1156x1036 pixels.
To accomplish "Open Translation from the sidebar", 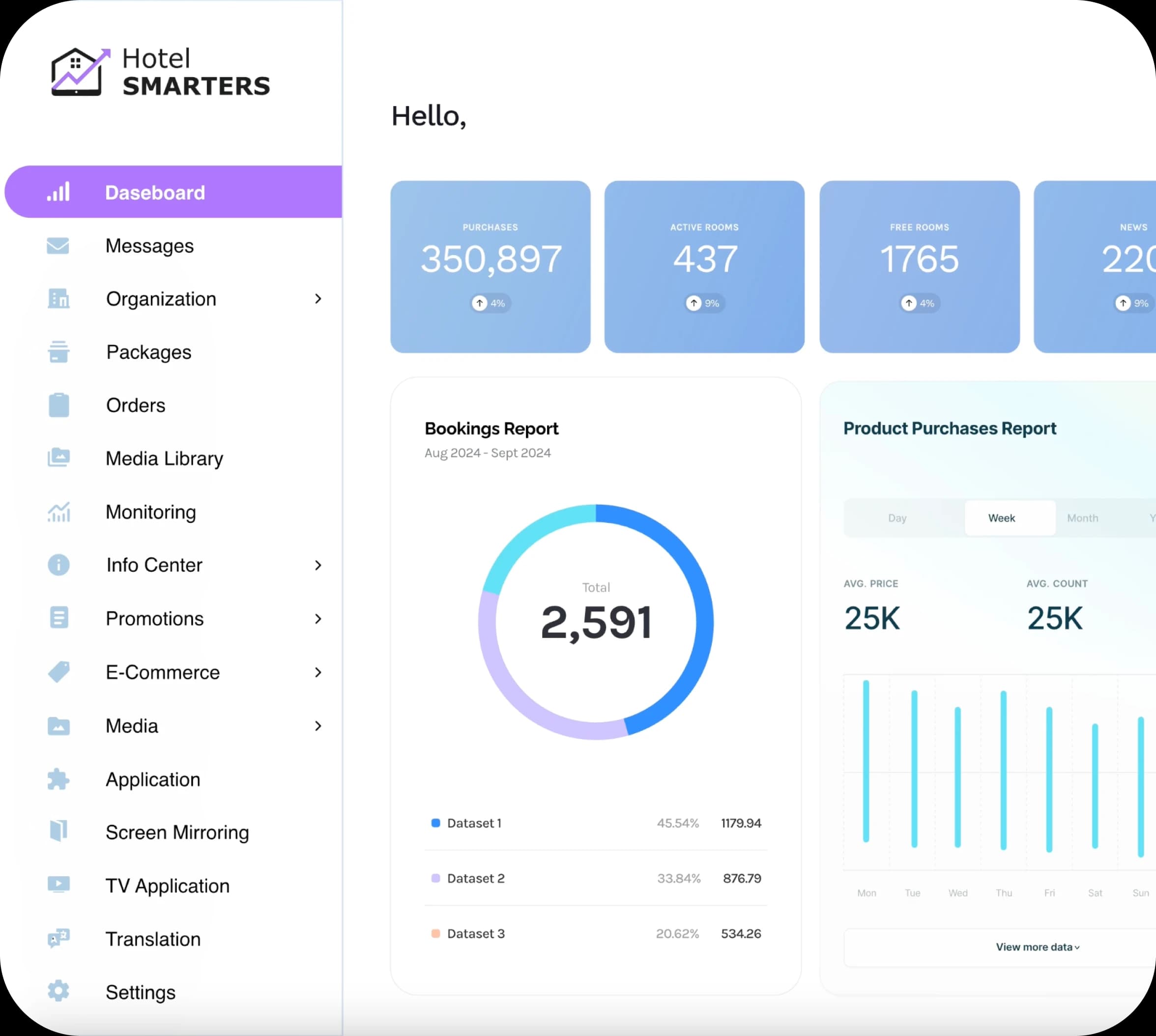I will (153, 939).
